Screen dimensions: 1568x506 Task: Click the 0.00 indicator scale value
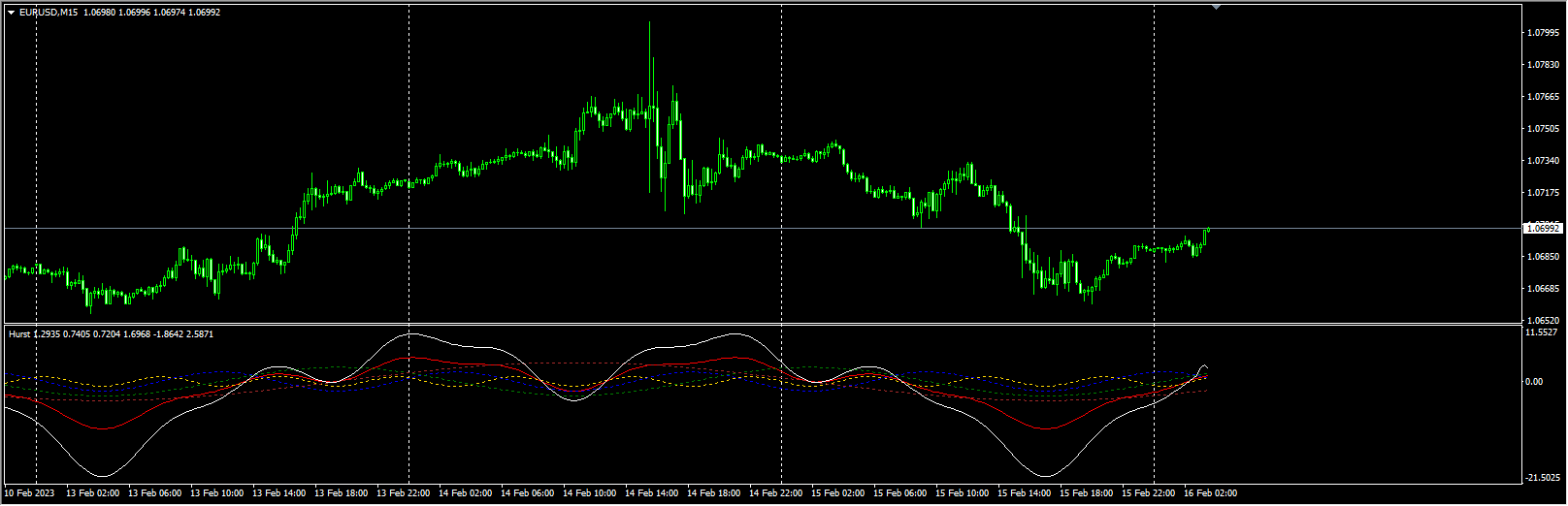click(1535, 381)
